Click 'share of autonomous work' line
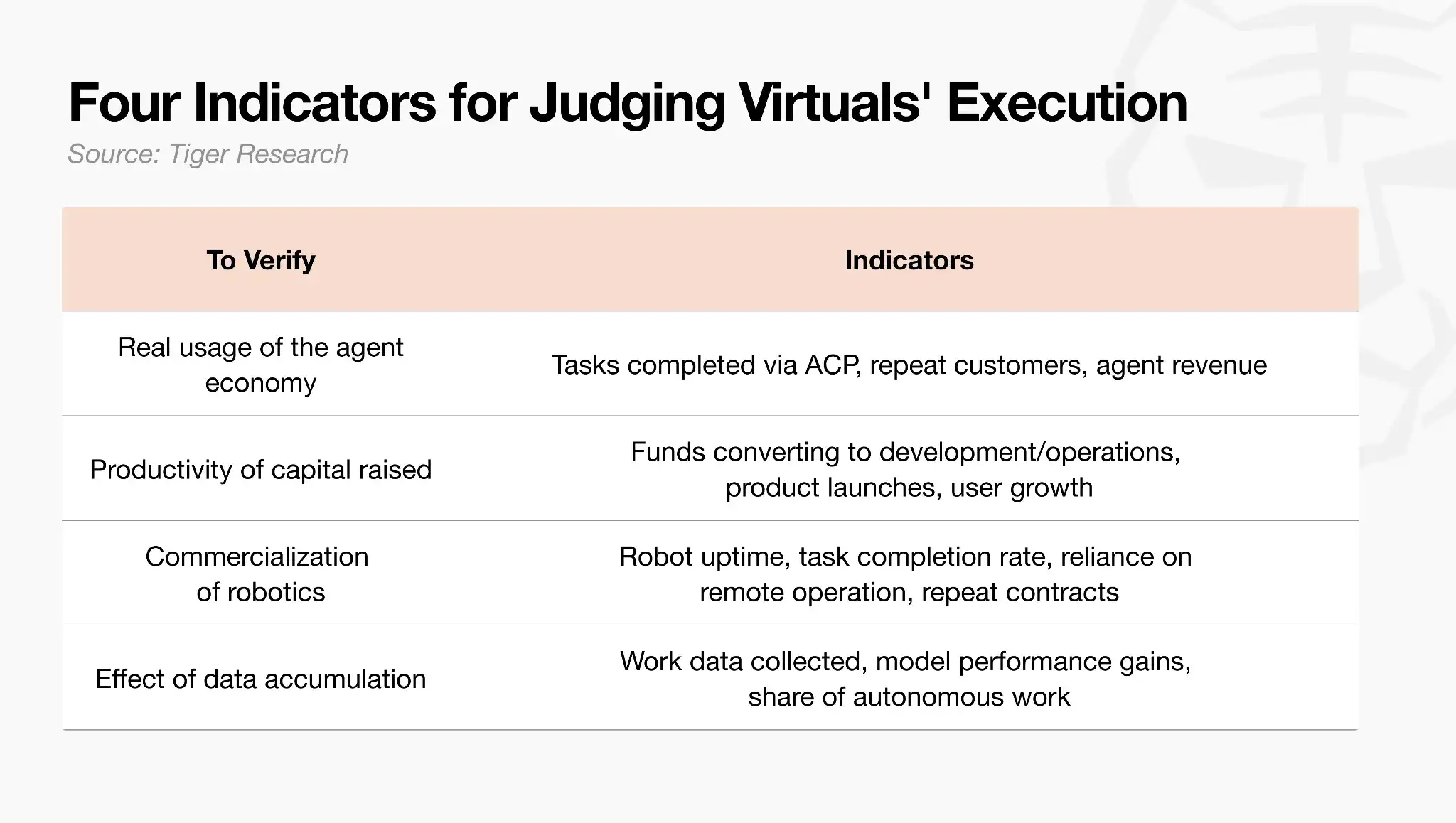The width and height of the screenshot is (1456, 823). coord(909,696)
